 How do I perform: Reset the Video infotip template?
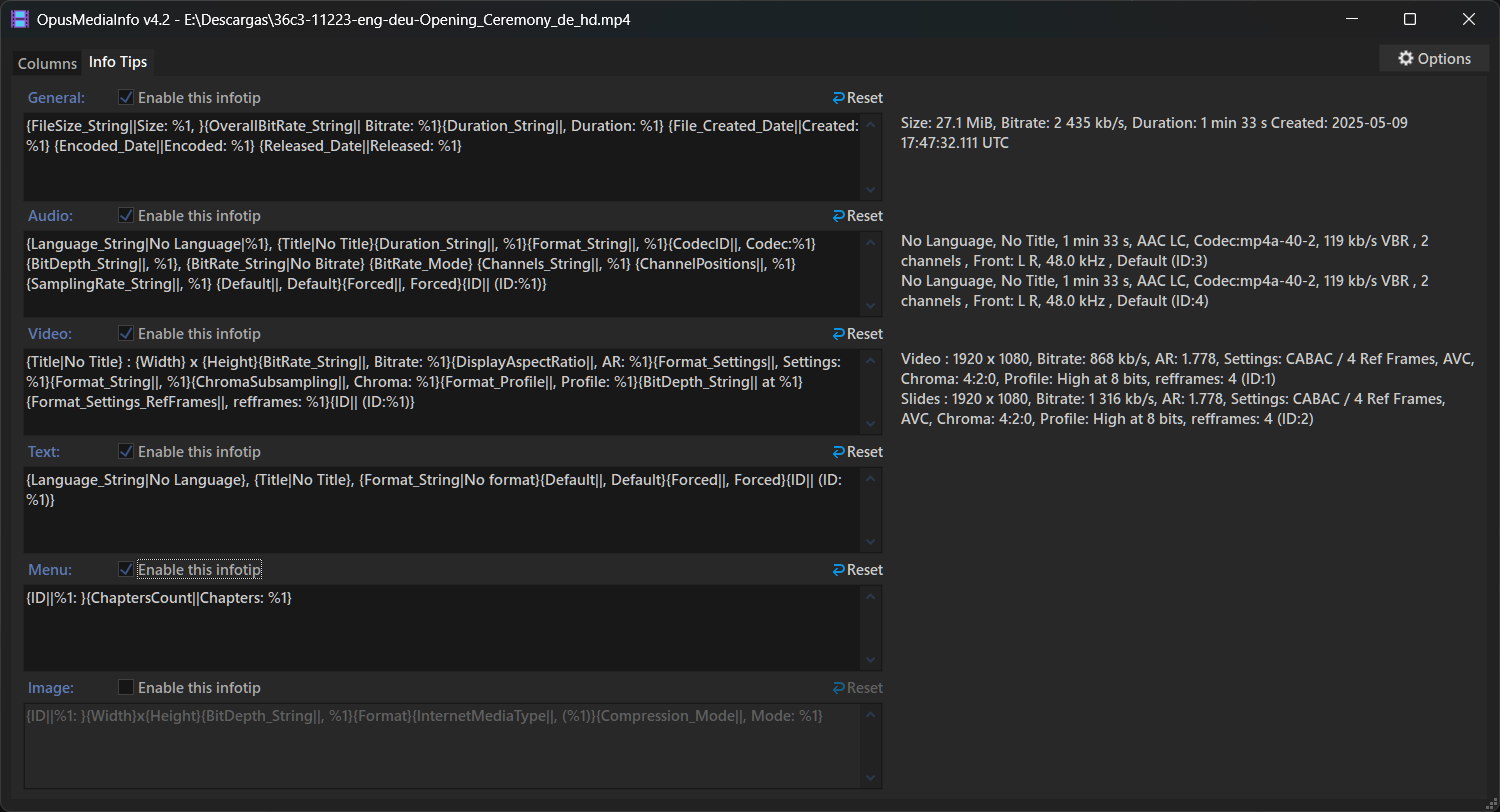coord(857,334)
